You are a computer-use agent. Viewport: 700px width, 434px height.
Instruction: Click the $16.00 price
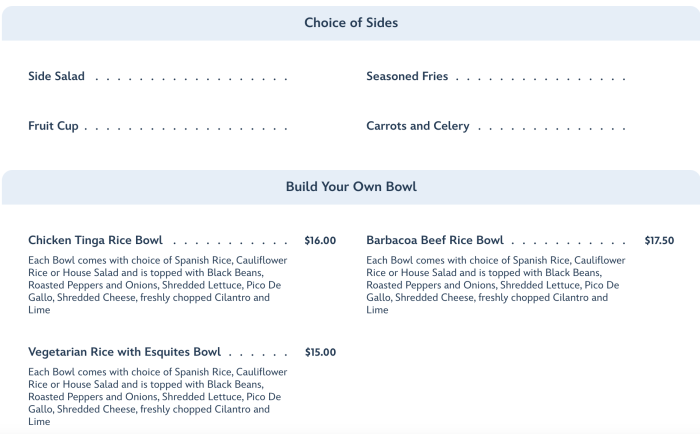[x=320, y=241]
